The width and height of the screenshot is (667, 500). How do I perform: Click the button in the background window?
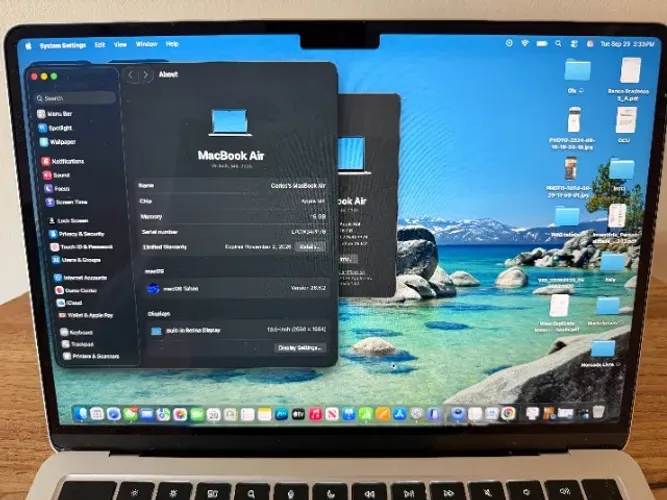[x=348, y=259]
